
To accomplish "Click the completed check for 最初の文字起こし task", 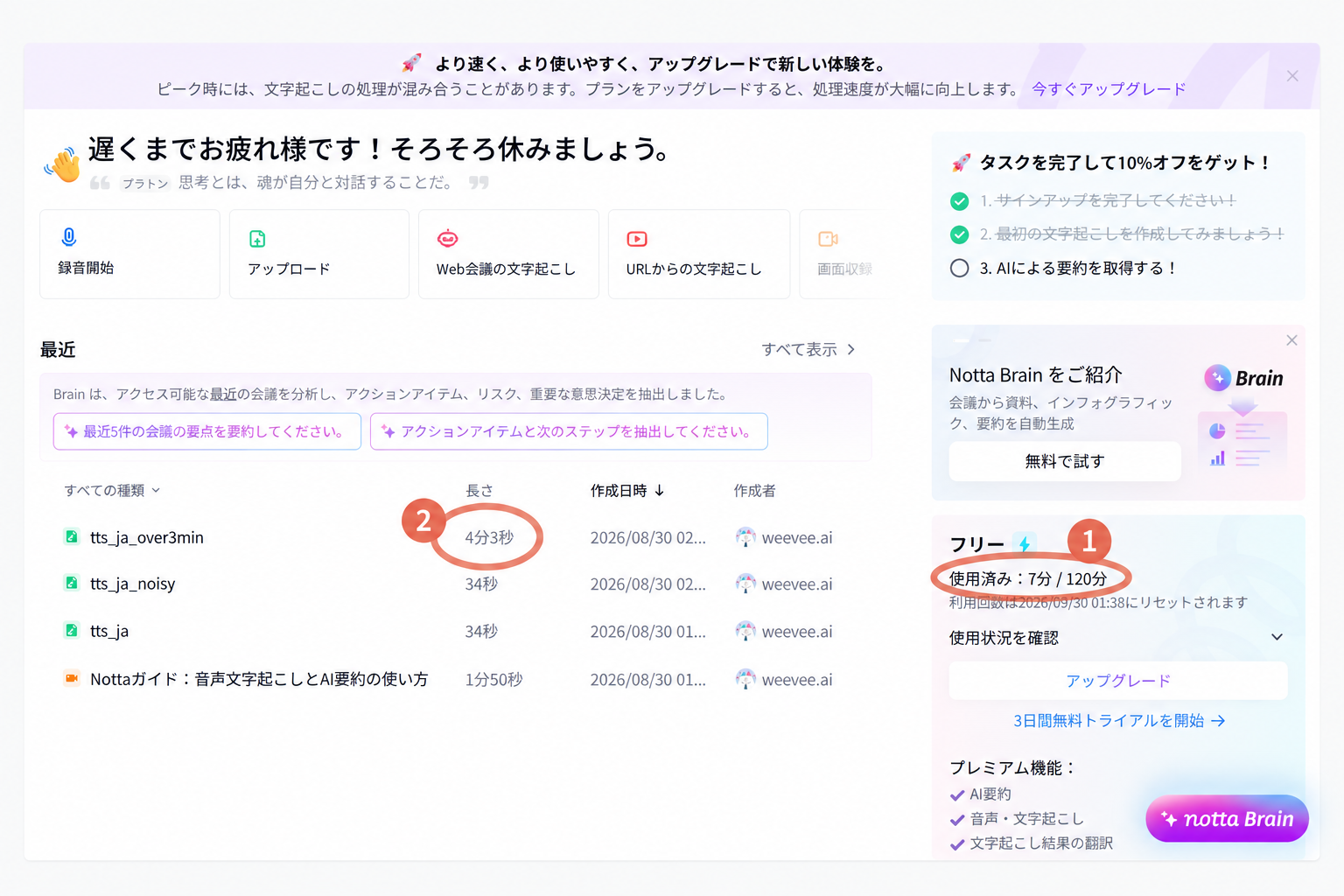I will click(x=960, y=234).
